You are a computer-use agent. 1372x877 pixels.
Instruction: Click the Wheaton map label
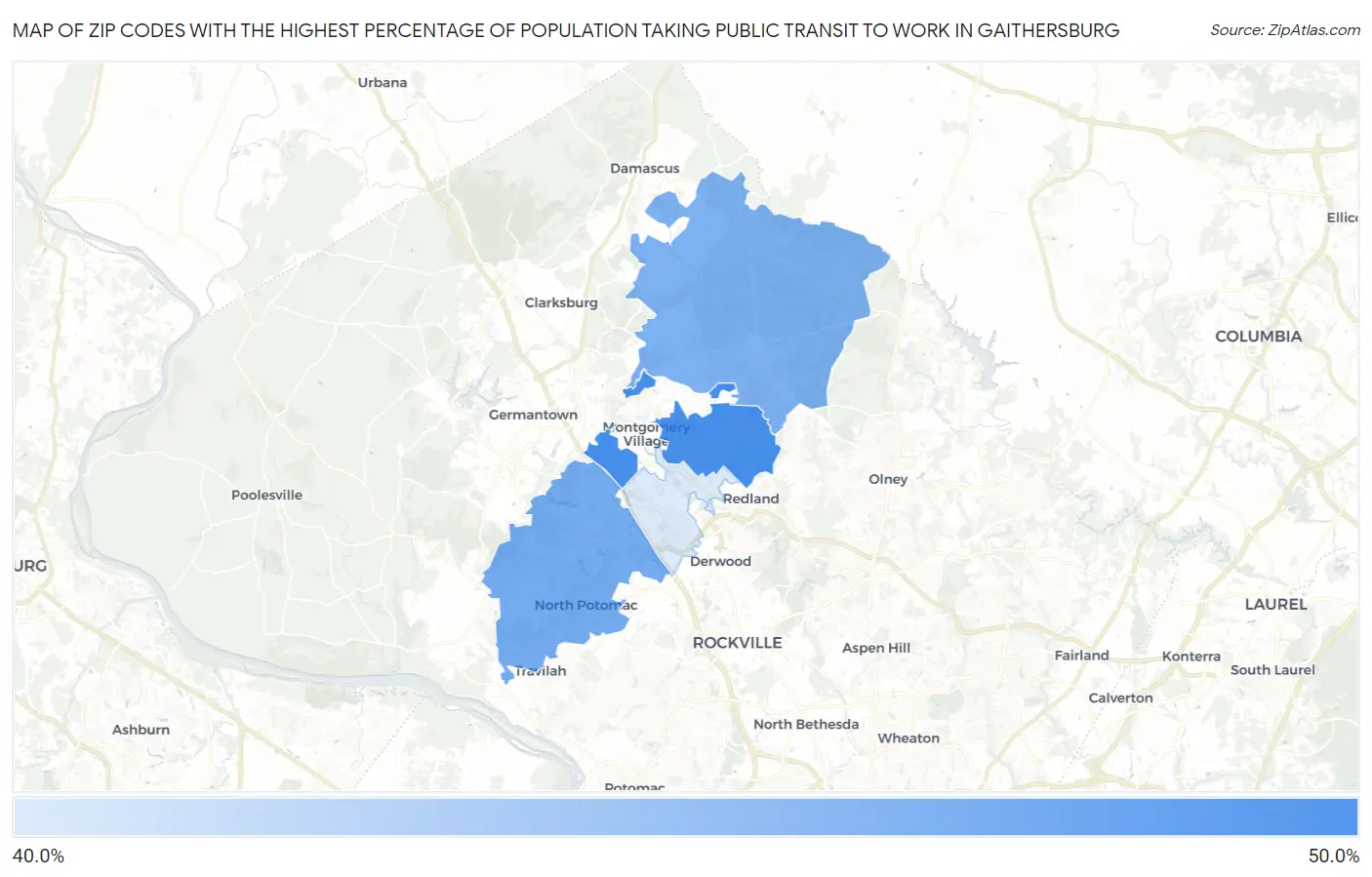(x=908, y=738)
